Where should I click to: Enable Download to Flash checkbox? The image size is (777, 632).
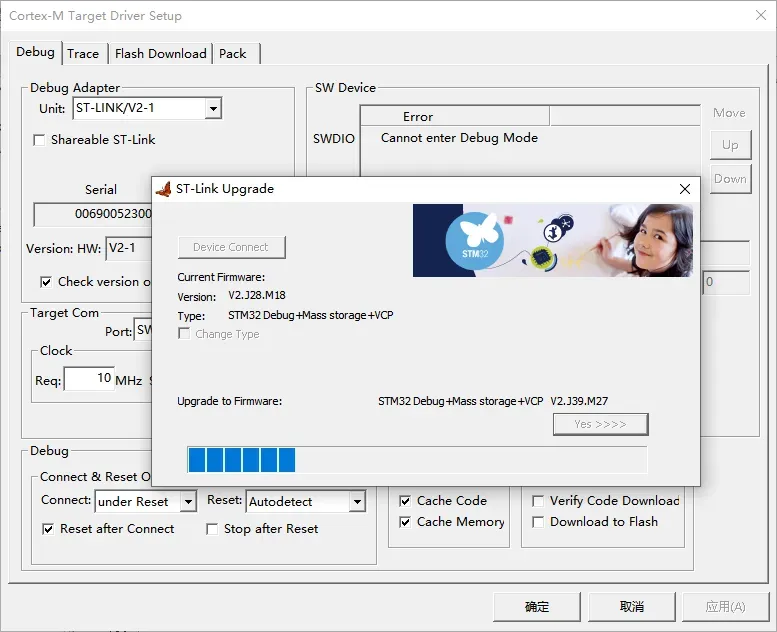point(538,522)
